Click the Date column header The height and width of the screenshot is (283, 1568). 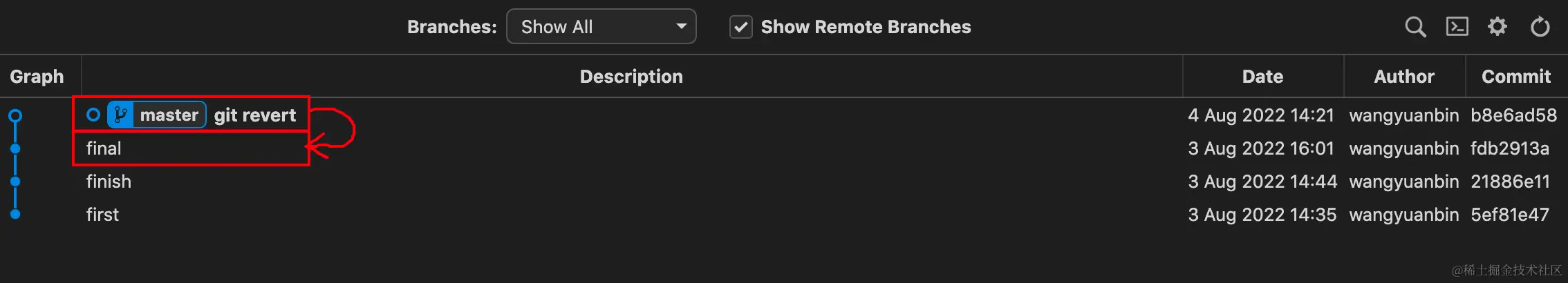tap(1262, 77)
